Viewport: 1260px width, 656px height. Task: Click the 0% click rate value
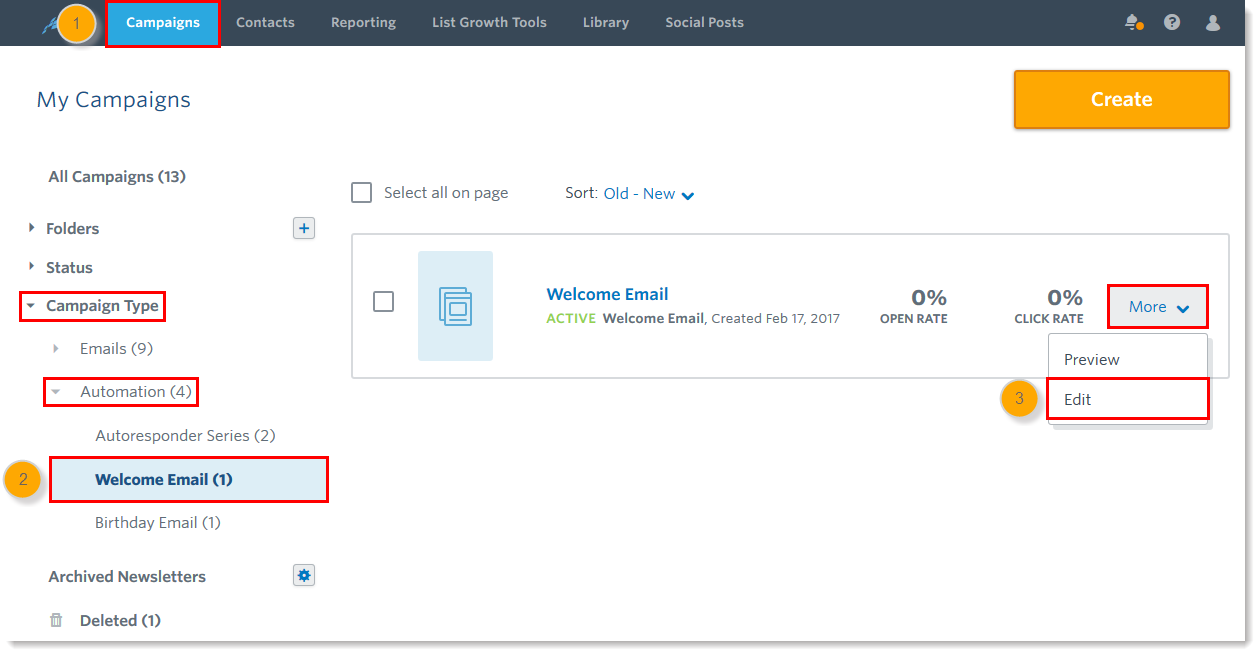(1065, 297)
